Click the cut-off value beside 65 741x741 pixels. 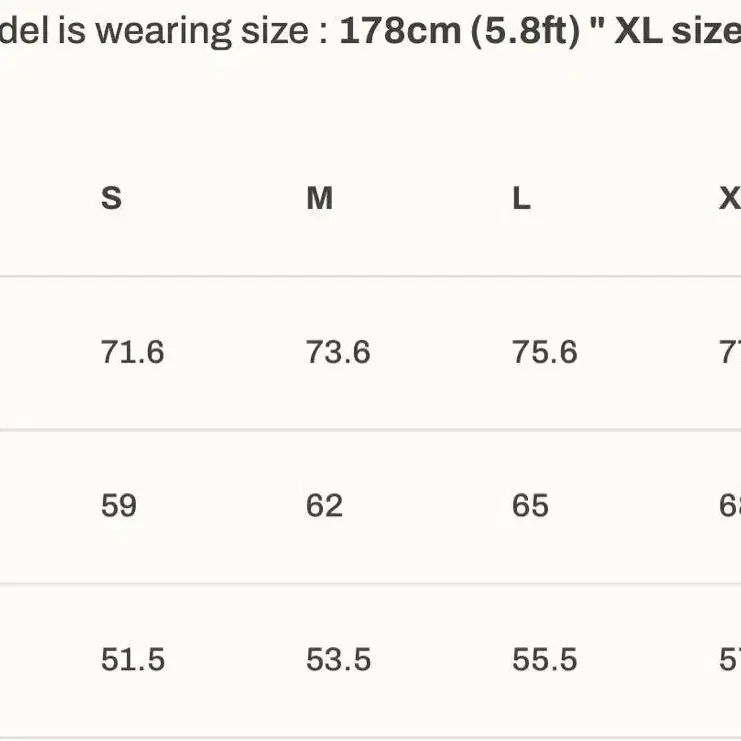[x=730, y=506]
